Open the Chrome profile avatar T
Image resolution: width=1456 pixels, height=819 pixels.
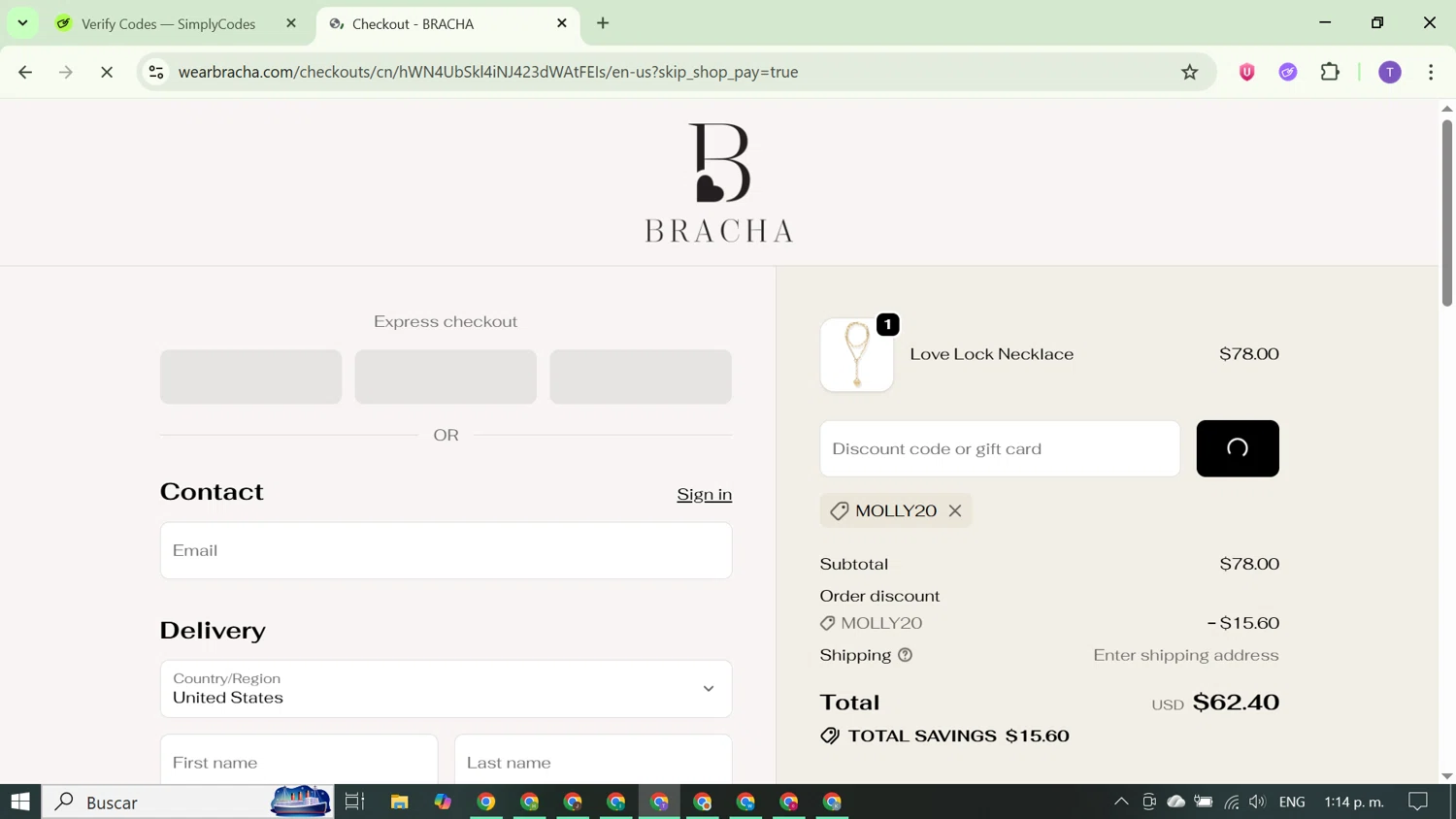click(1390, 72)
